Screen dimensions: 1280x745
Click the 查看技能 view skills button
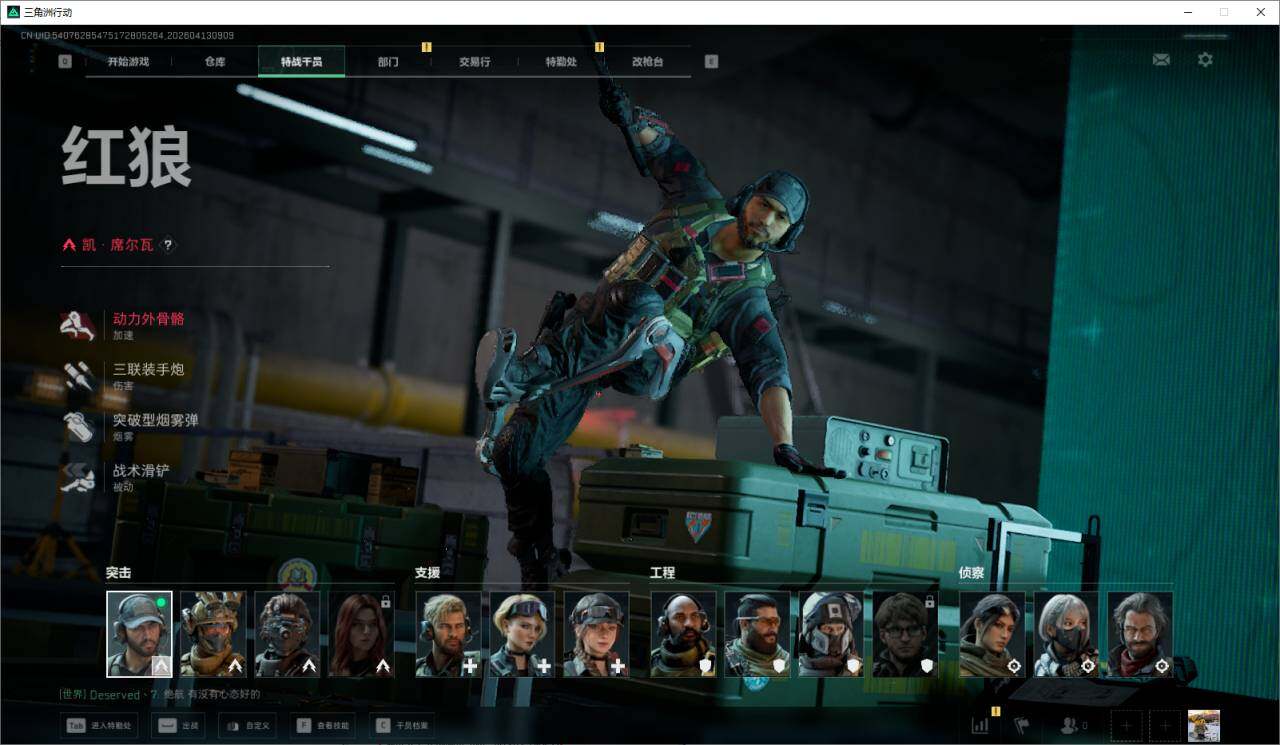324,725
